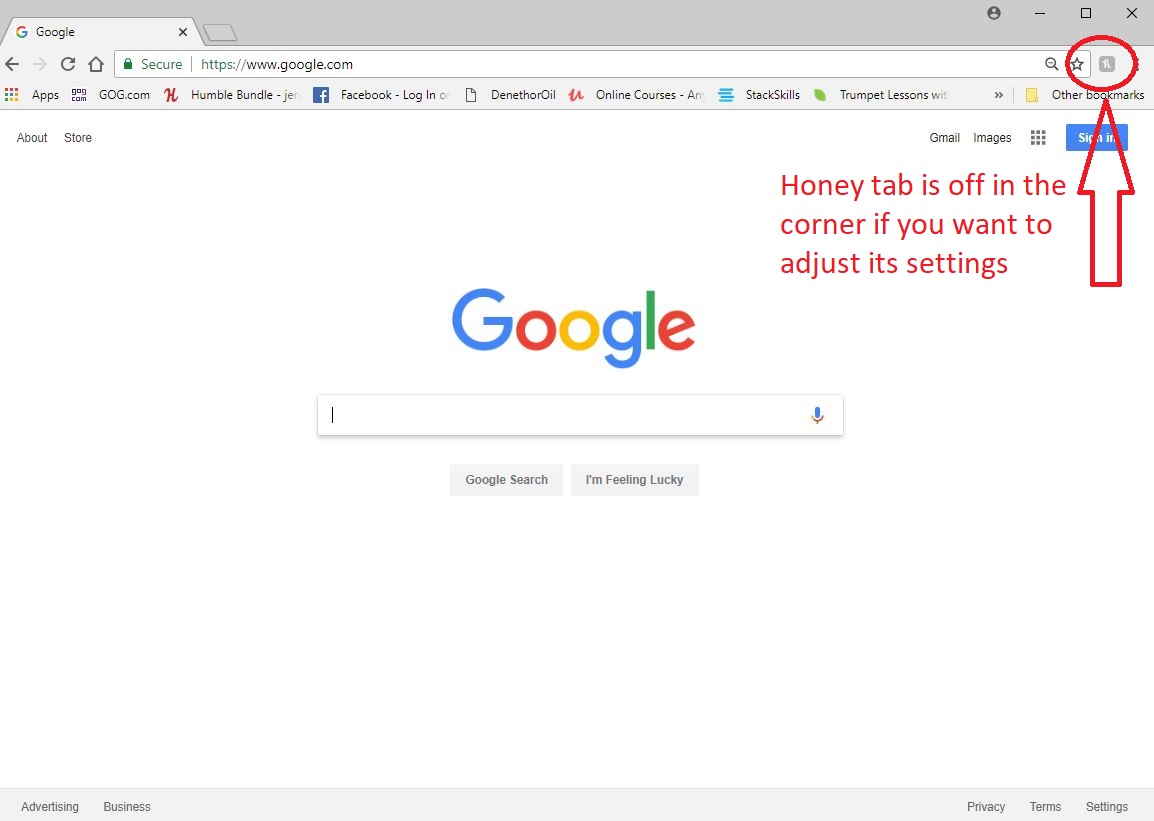The width and height of the screenshot is (1154, 821).
Task: Start voice search with microphone icon
Action: (x=817, y=415)
